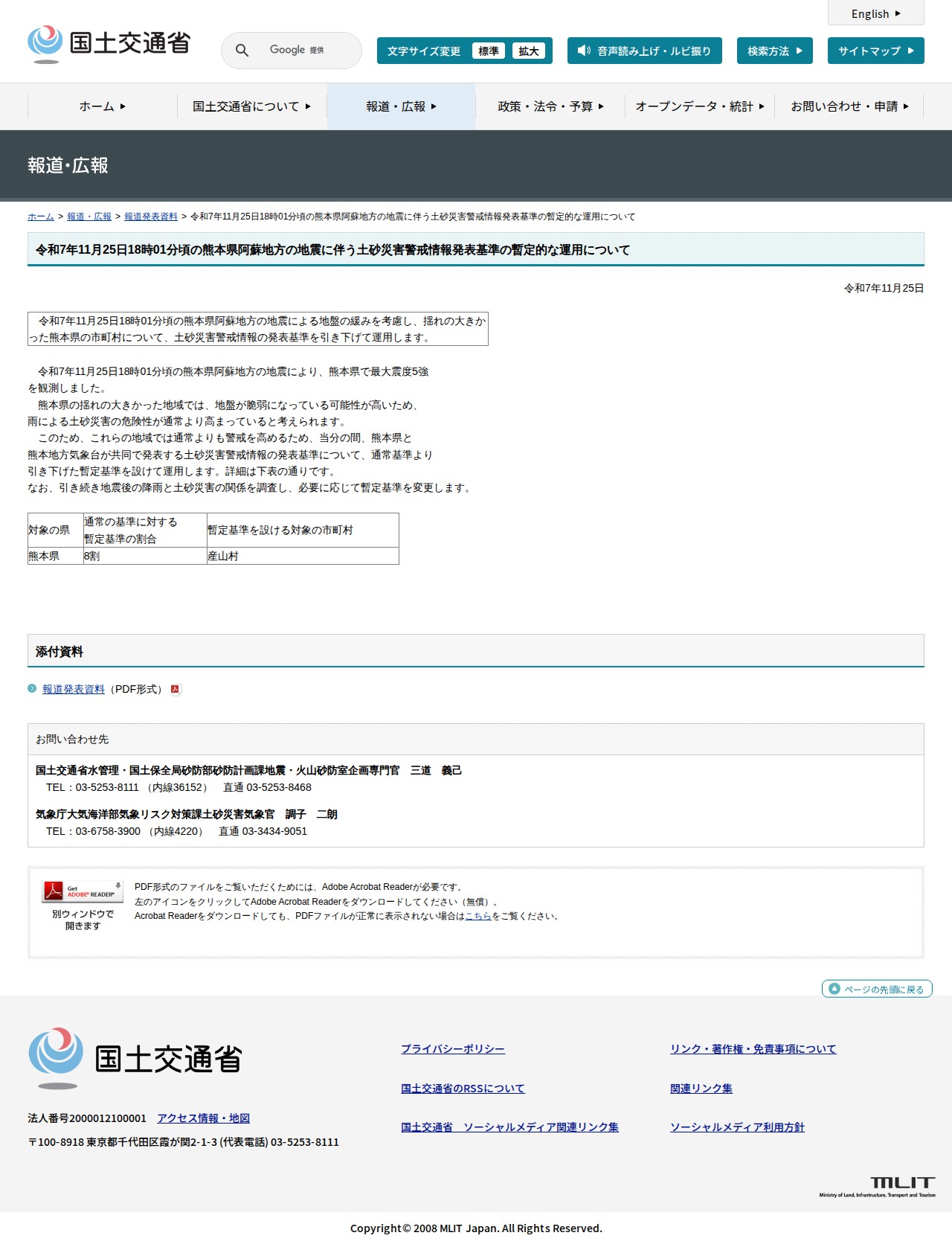Switch language to English
This screenshot has height=1250, width=952.
tap(876, 13)
